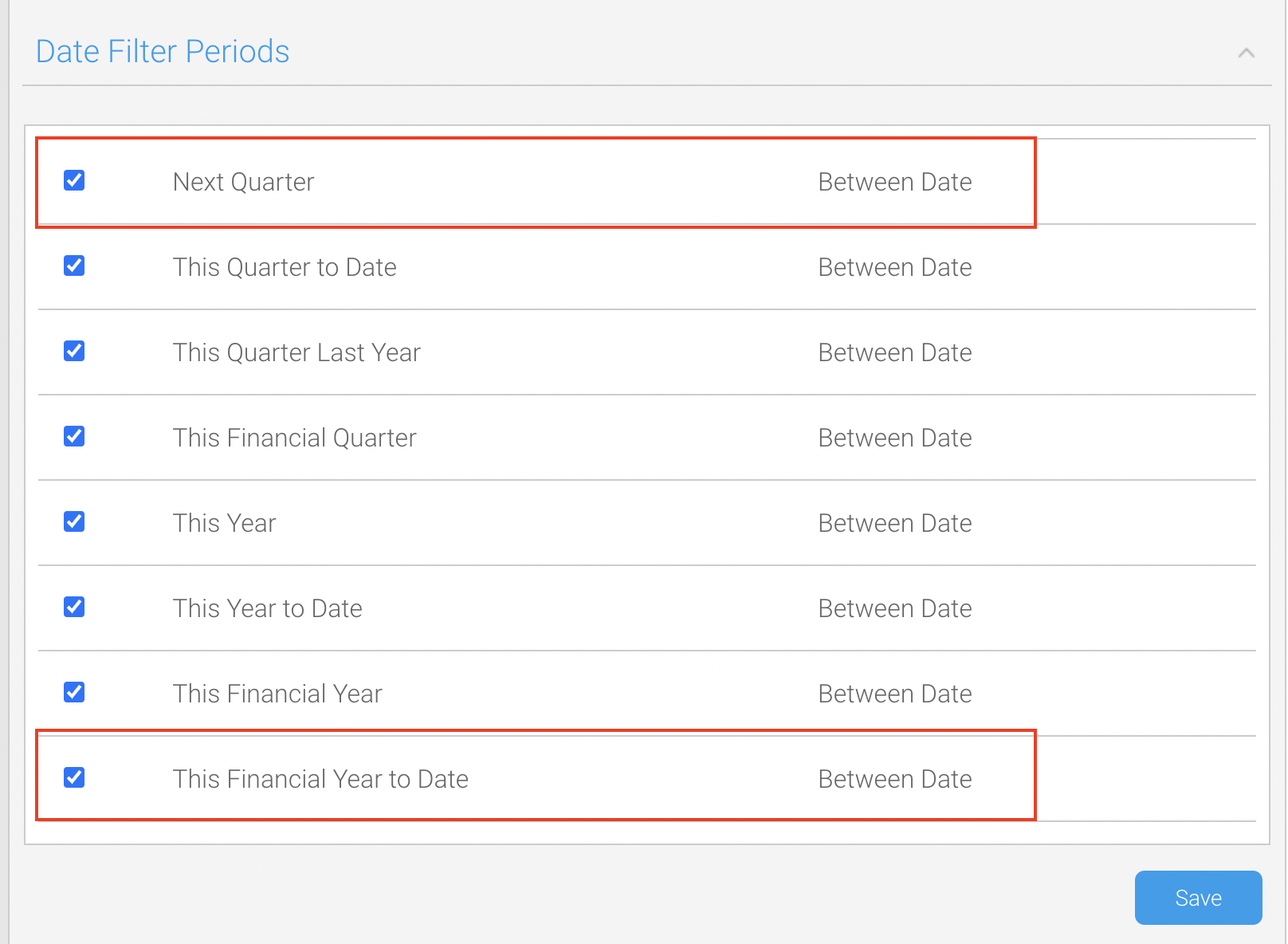Click the This Year to Date text
The image size is (1288, 944).
(x=268, y=608)
